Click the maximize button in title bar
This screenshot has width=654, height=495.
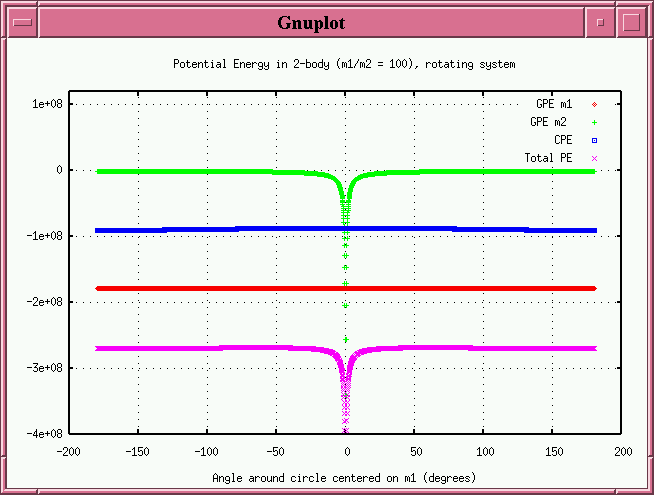[630, 22]
